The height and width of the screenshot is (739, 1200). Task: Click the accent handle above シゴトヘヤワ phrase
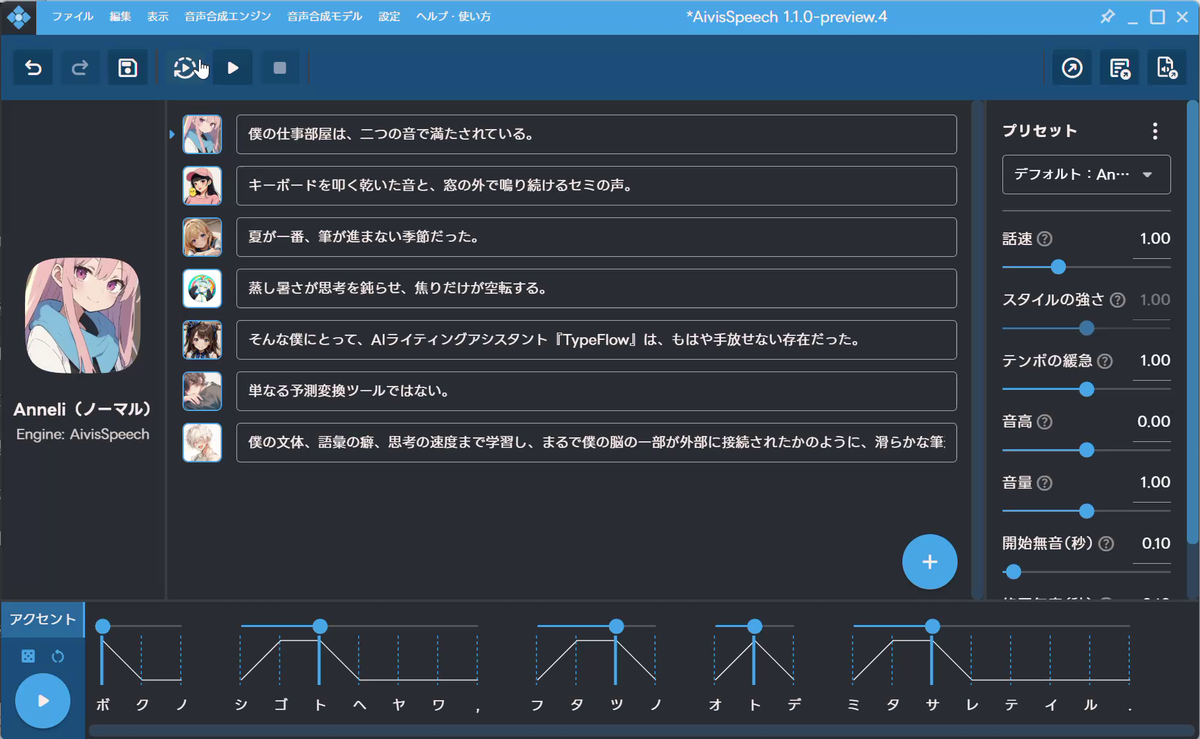point(320,626)
